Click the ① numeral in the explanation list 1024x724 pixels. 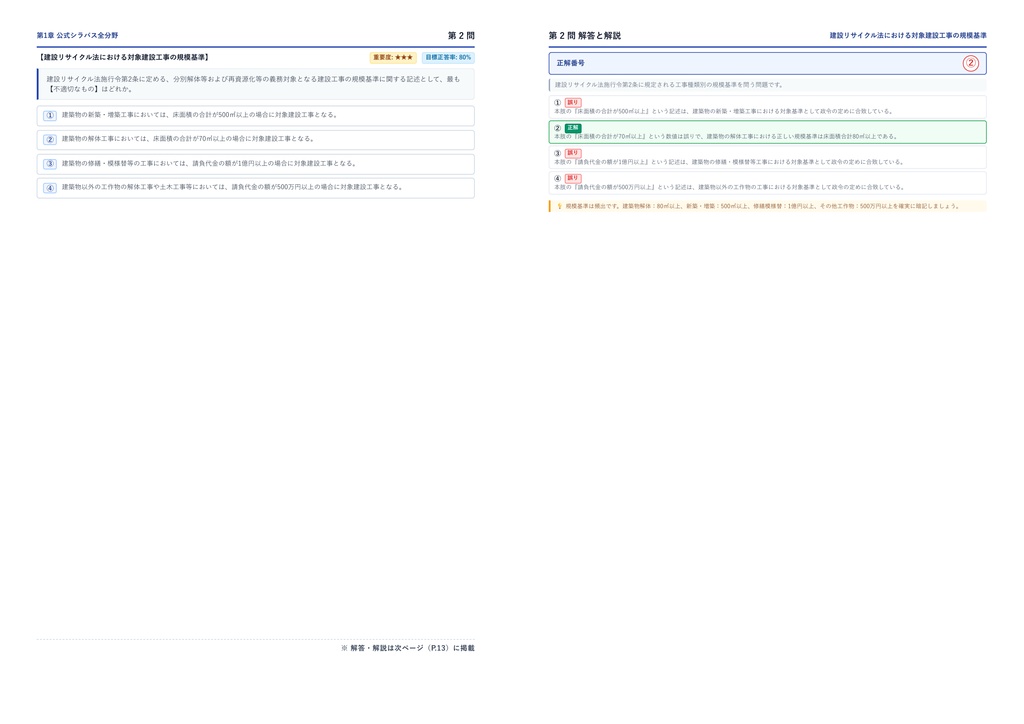557,103
